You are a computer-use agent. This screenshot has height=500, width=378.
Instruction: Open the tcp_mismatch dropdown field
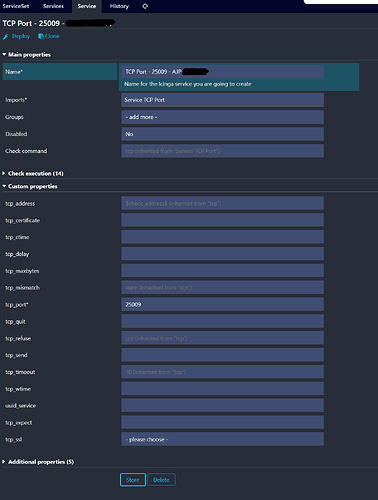coord(222,287)
